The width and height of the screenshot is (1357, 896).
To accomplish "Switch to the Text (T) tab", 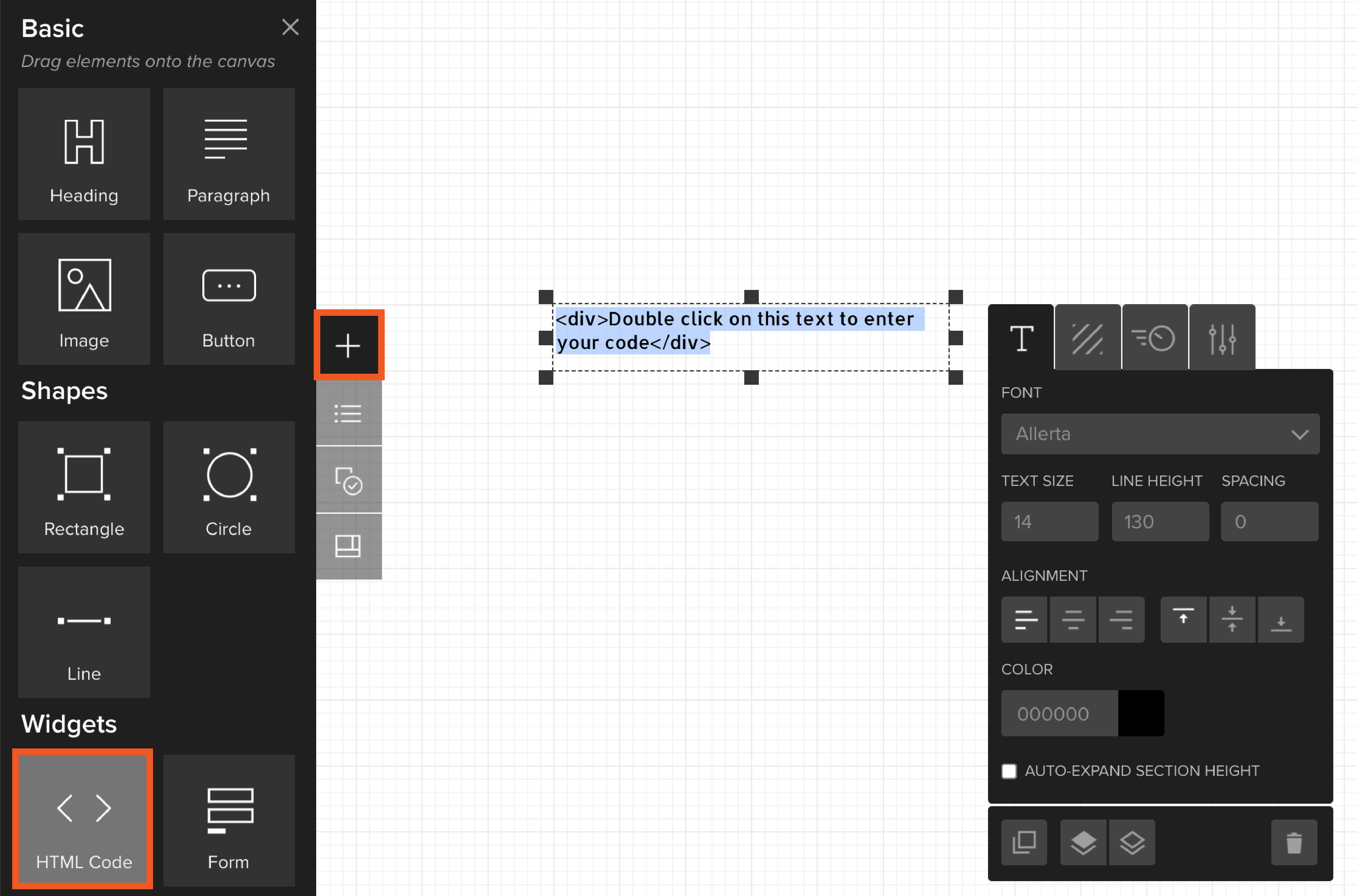I will pyautogui.click(x=1021, y=338).
